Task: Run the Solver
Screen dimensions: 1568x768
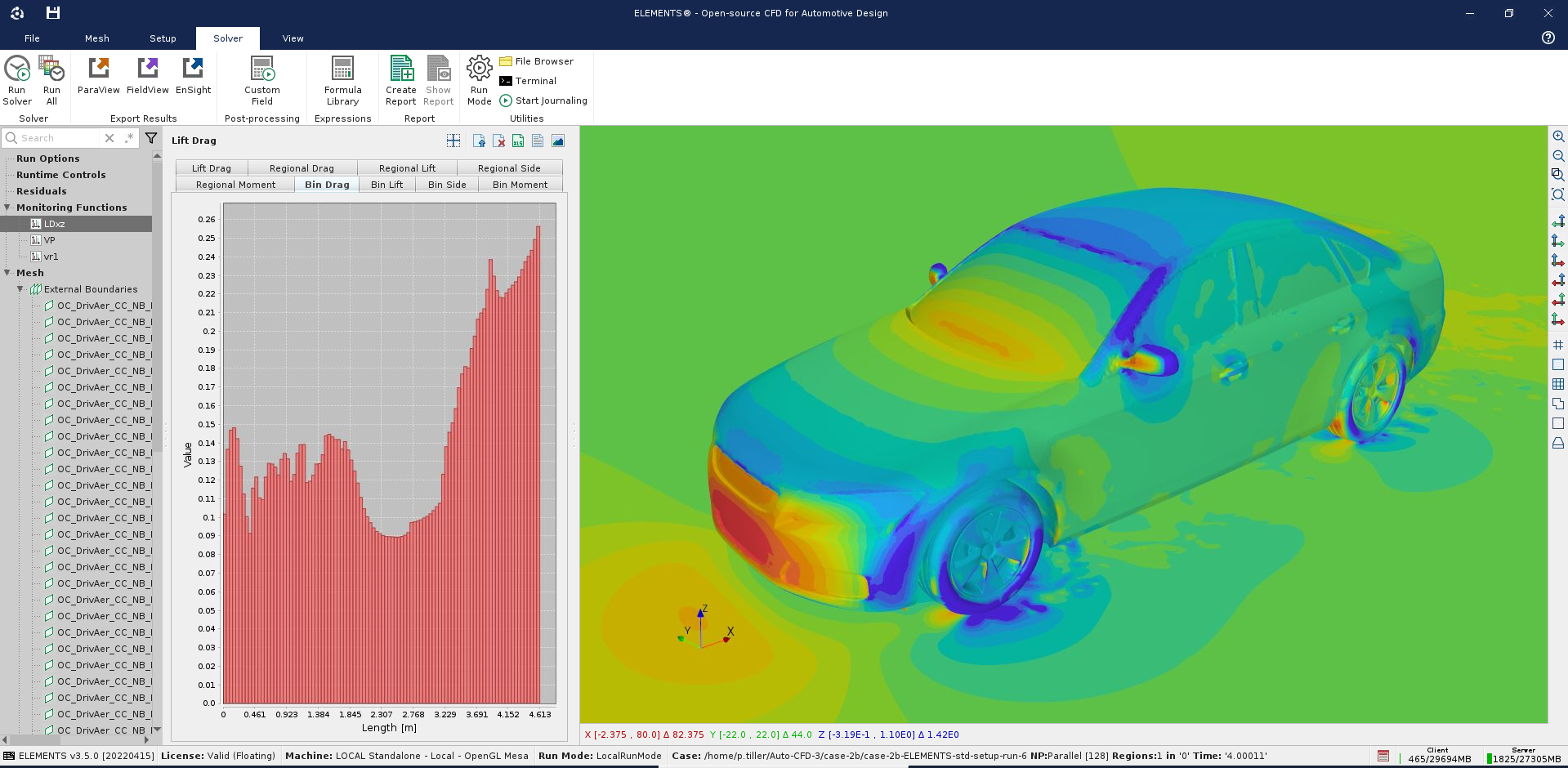Action: (x=17, y=79)
